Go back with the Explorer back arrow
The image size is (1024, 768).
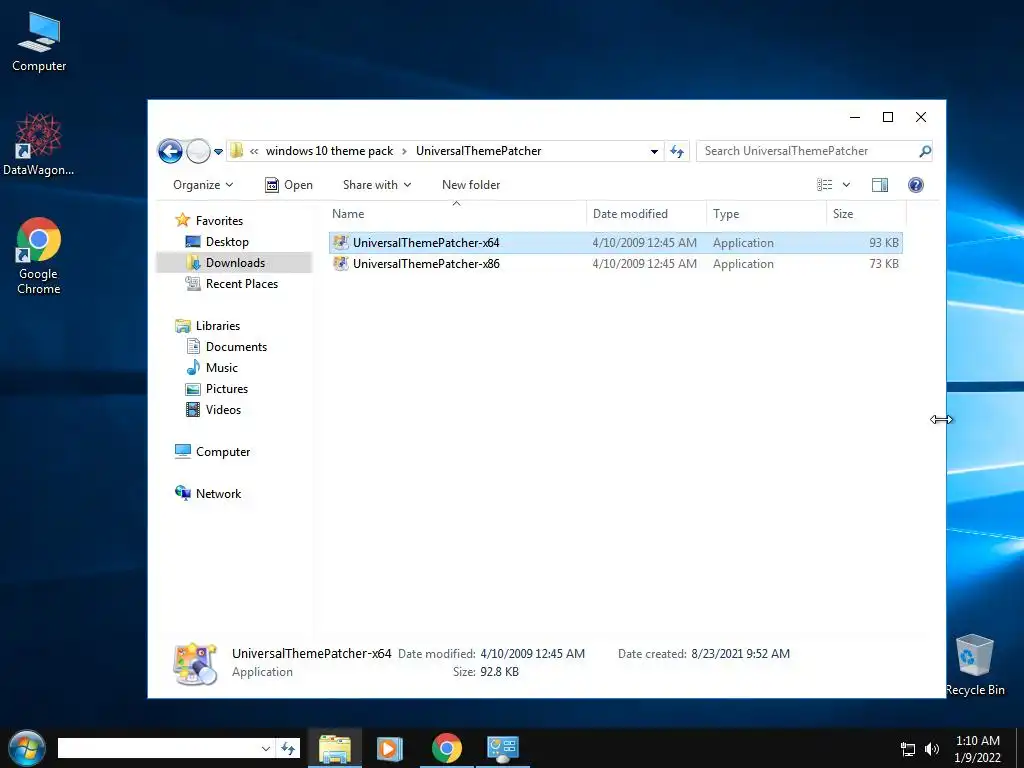(170, 152)
